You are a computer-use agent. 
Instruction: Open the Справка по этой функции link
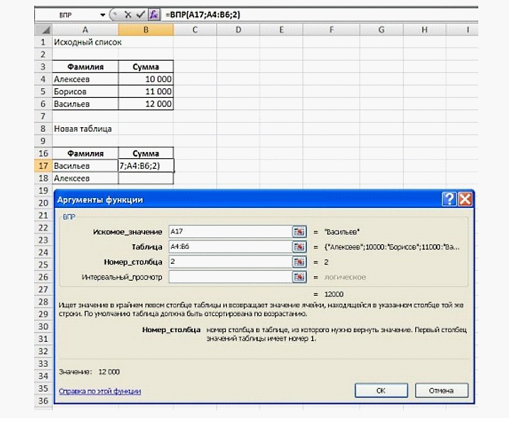coord(100,391)
